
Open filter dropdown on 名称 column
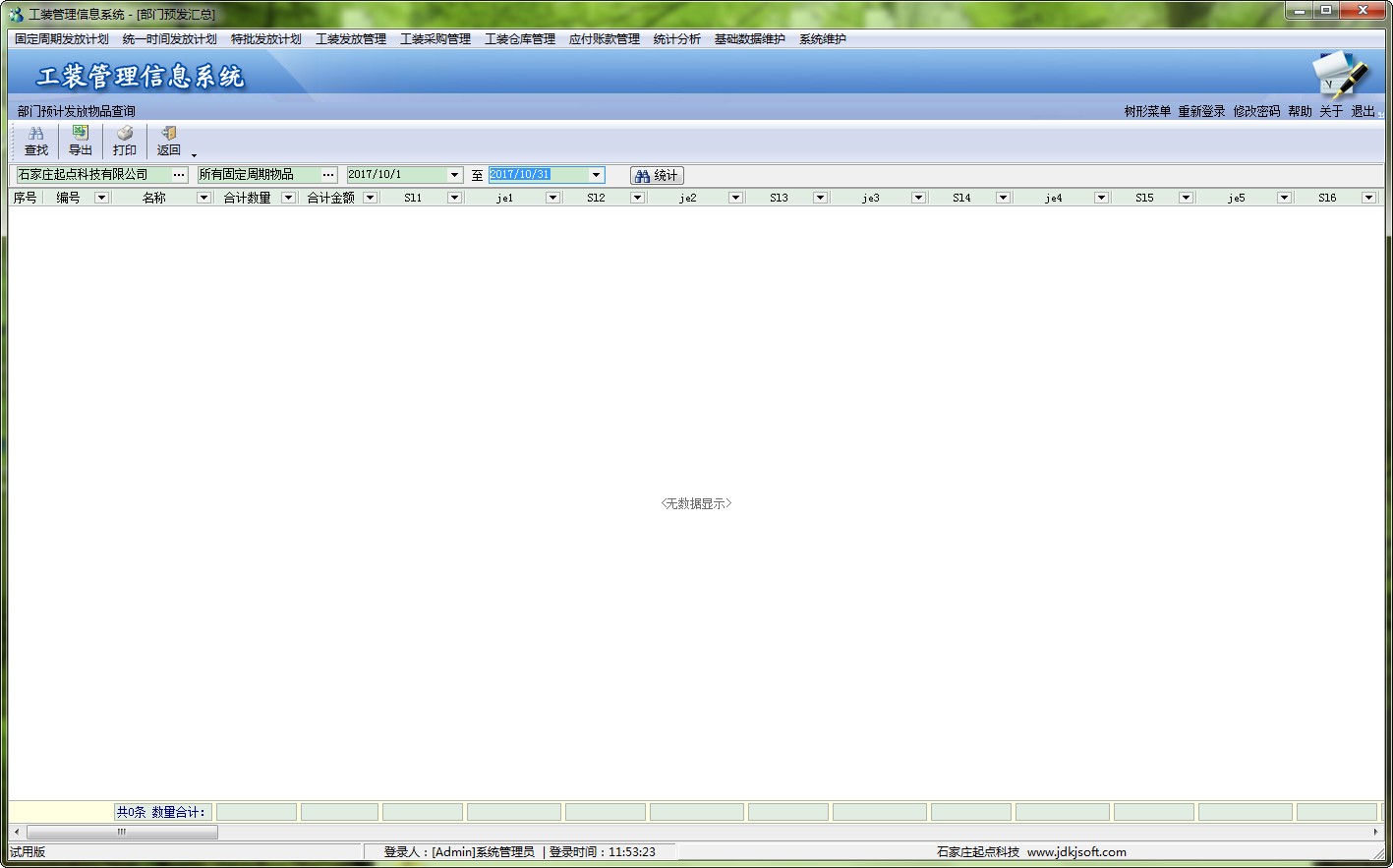click(x=203, y=198)
